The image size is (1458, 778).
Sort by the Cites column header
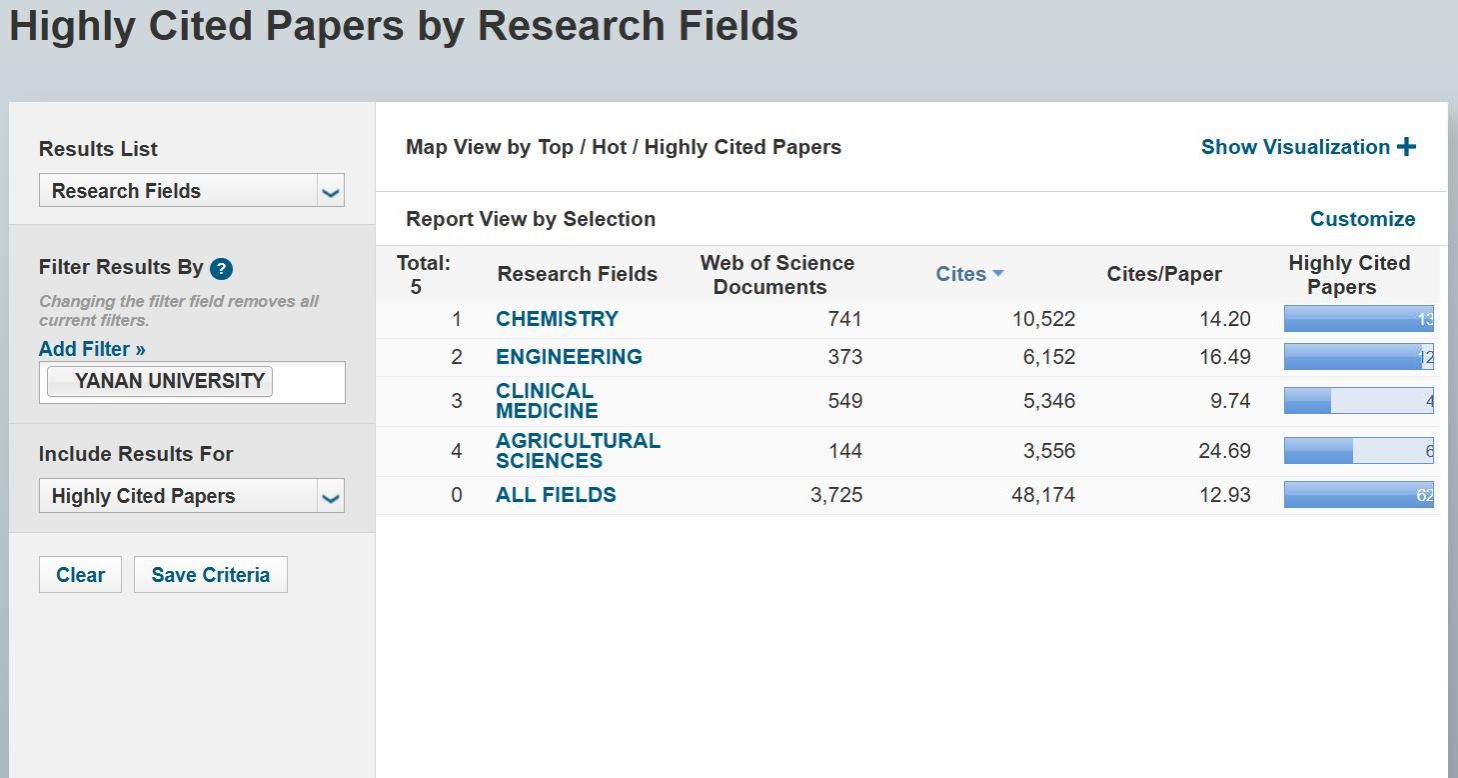(x=960, y=274)
